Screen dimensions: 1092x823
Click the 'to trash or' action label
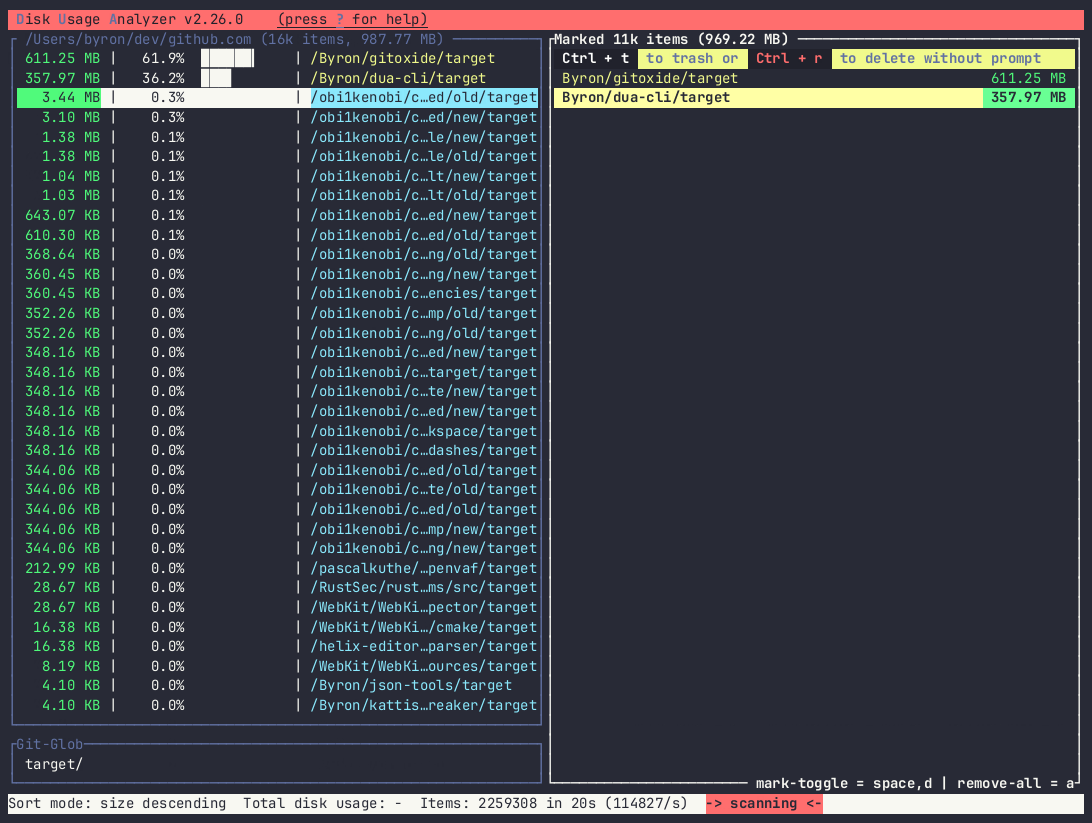pyautogui.click(x=691, y=58)
